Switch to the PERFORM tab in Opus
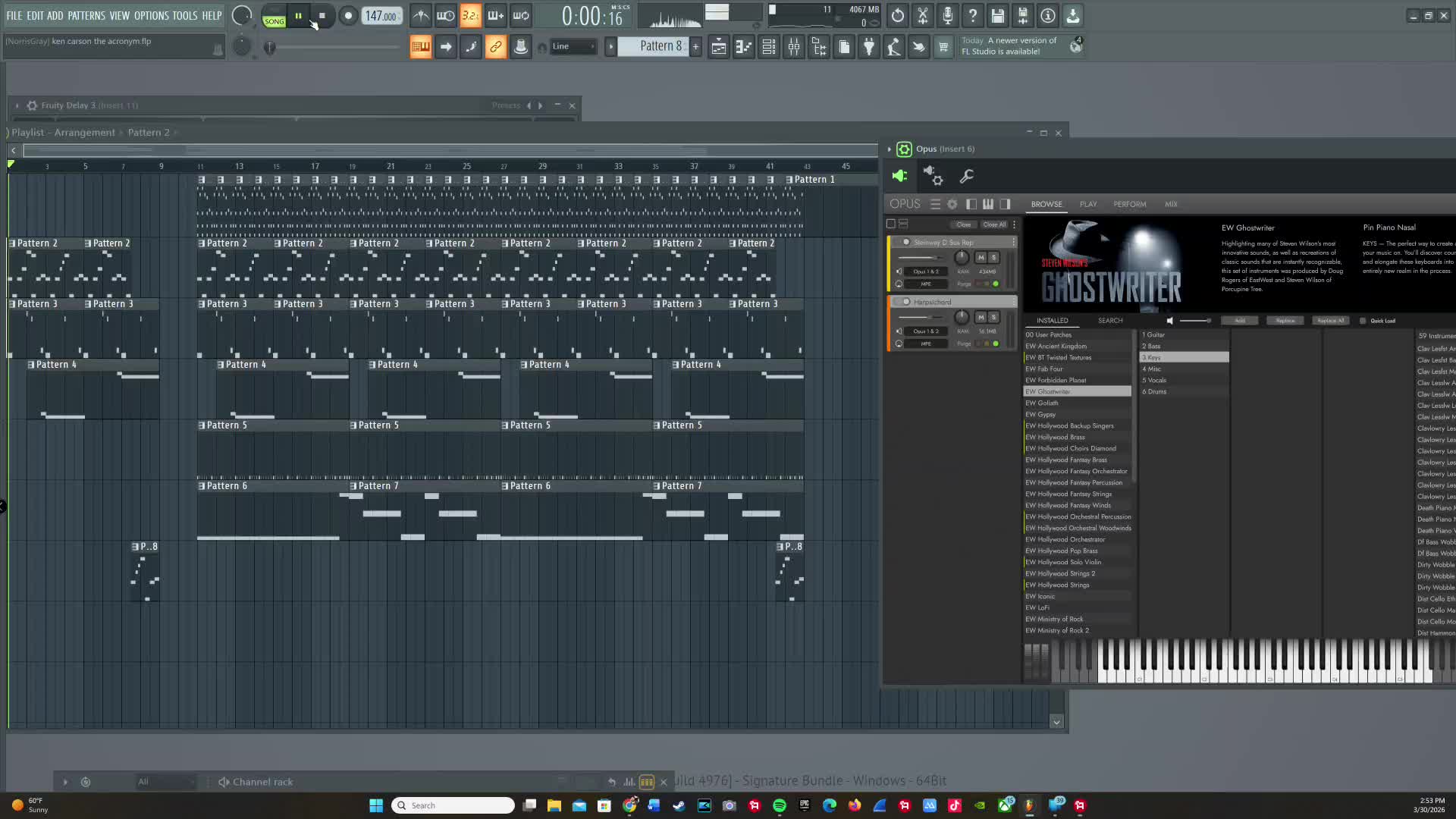This screenshot has width=1456, height=819. coord(1129,204)
